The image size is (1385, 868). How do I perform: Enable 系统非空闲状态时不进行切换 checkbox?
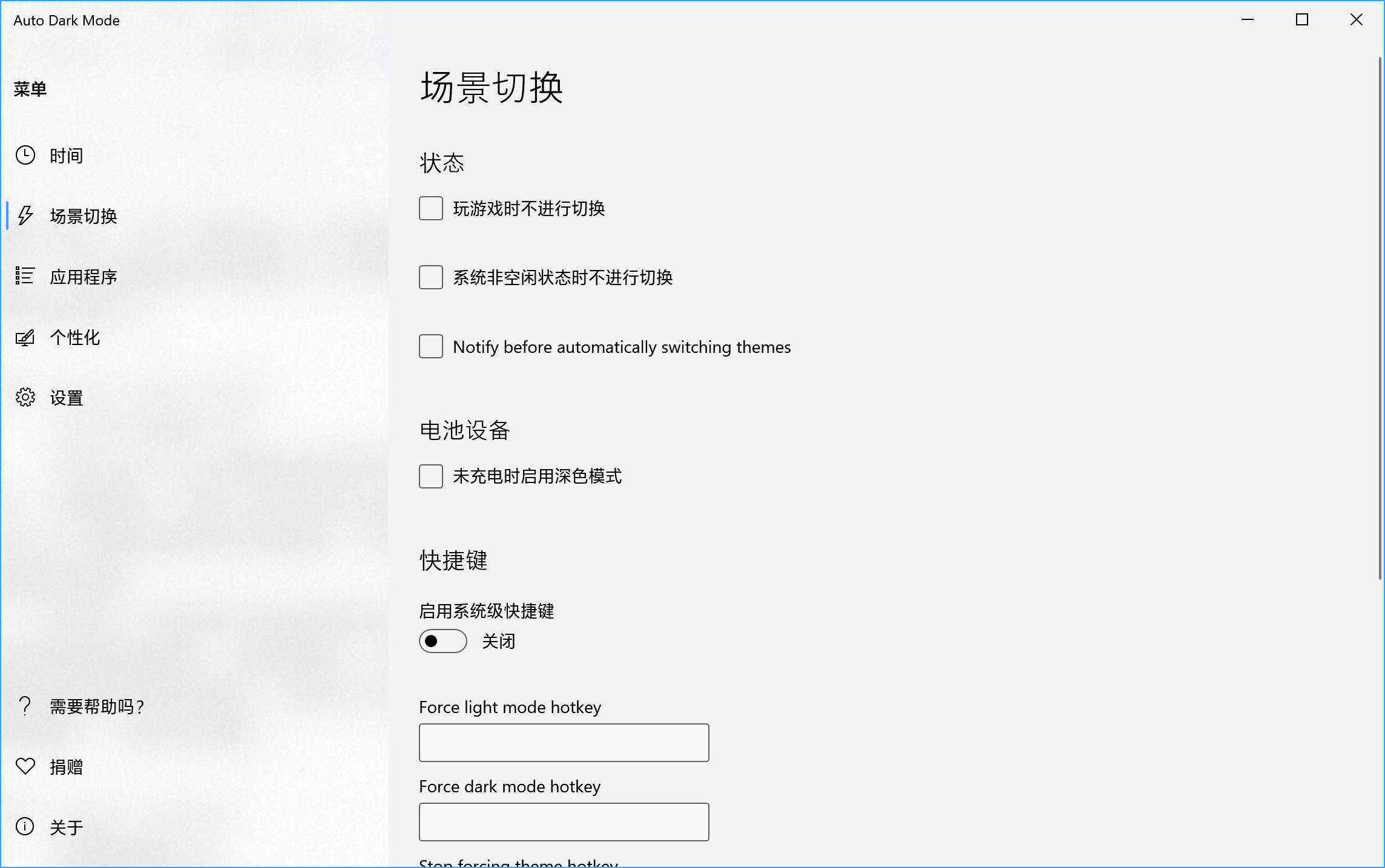431,277
